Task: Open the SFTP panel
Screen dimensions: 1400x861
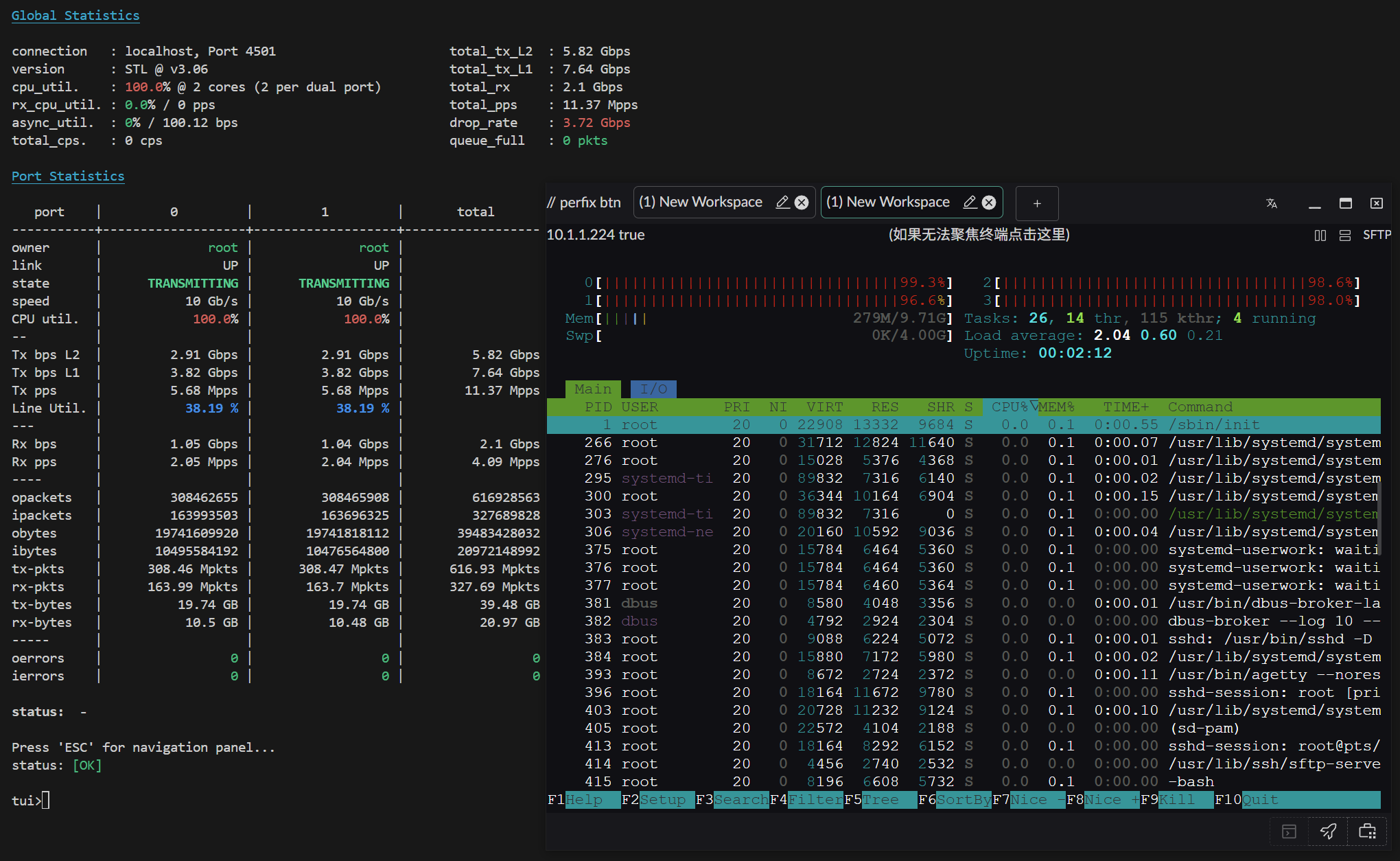Action: tap(1376, 235)
